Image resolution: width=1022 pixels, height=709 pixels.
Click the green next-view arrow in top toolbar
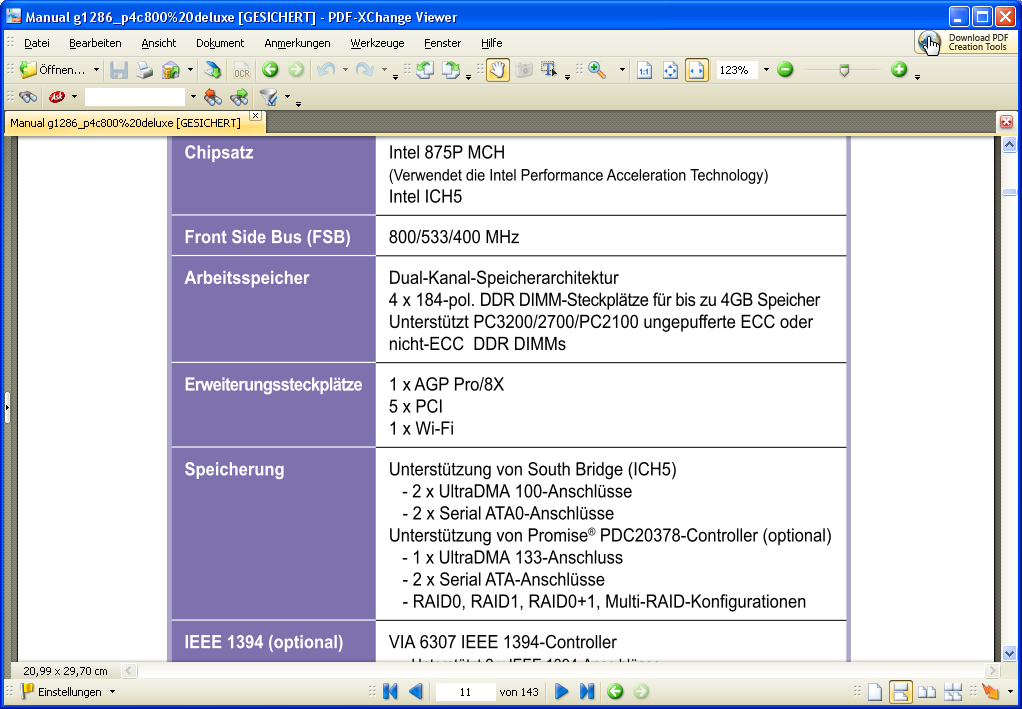(296, 70)
